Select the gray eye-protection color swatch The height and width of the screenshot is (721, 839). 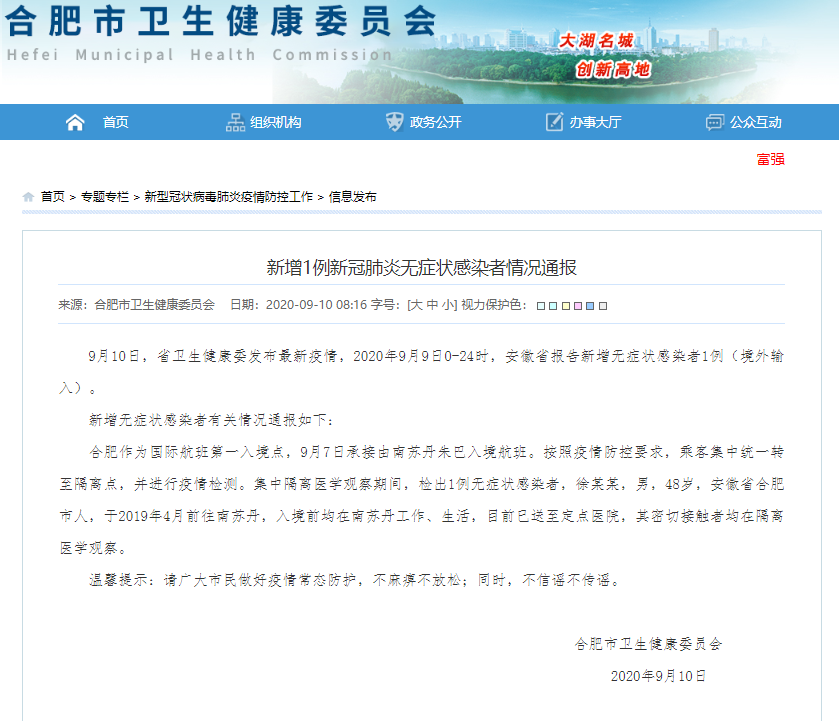603,306
